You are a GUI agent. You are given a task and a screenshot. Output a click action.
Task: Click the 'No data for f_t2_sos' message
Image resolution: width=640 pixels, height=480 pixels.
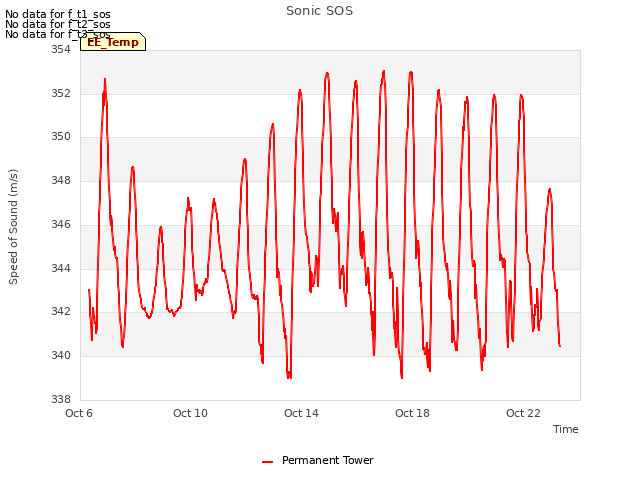point(58,24)
